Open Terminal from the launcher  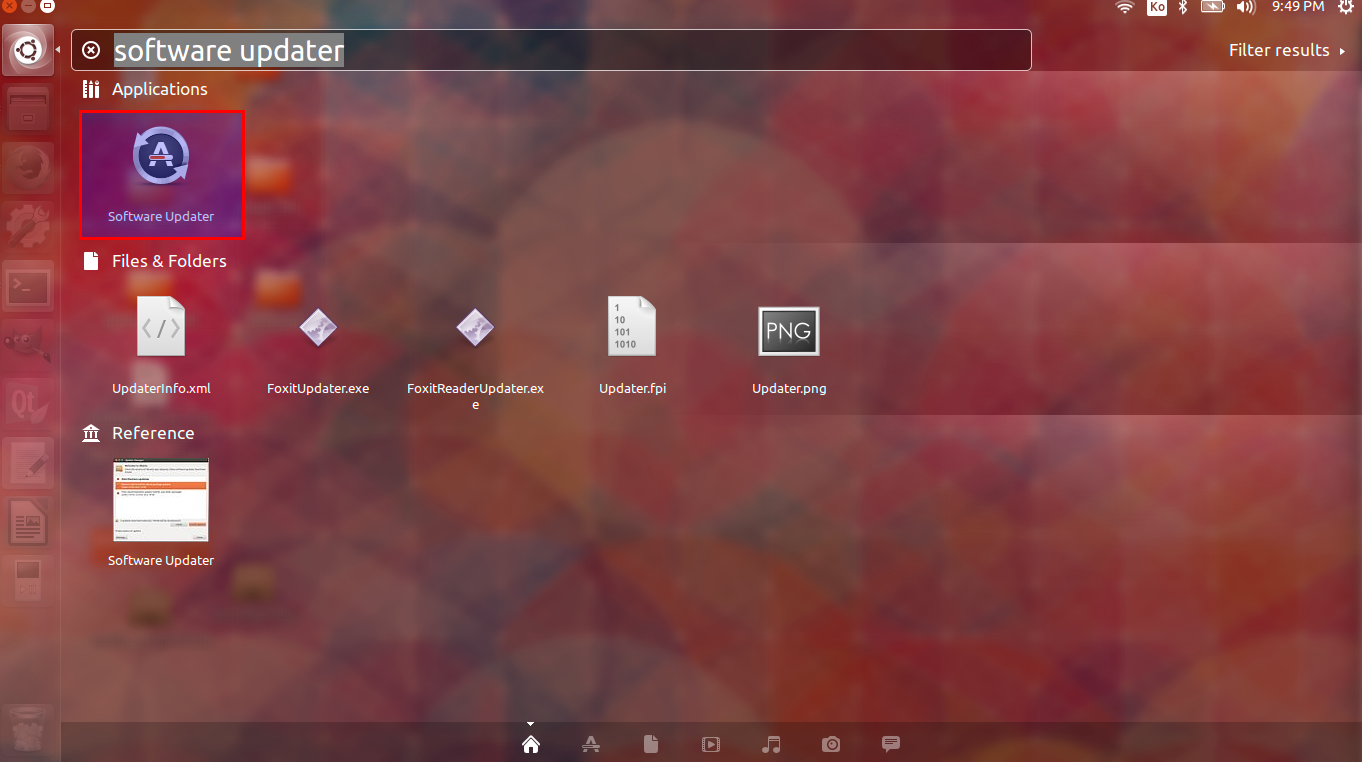[x=28, y=288]
